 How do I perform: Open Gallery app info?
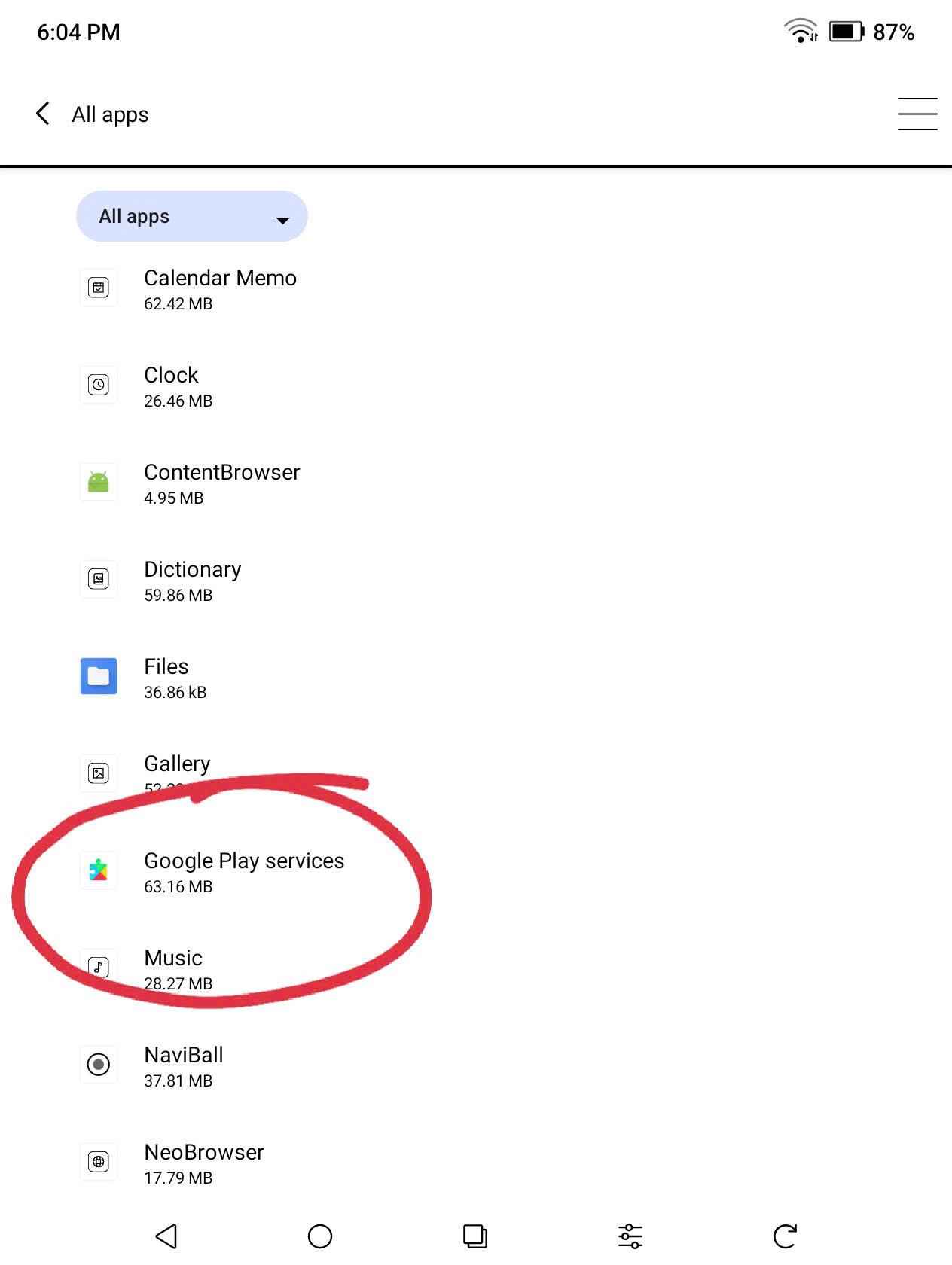pos(476,775)
